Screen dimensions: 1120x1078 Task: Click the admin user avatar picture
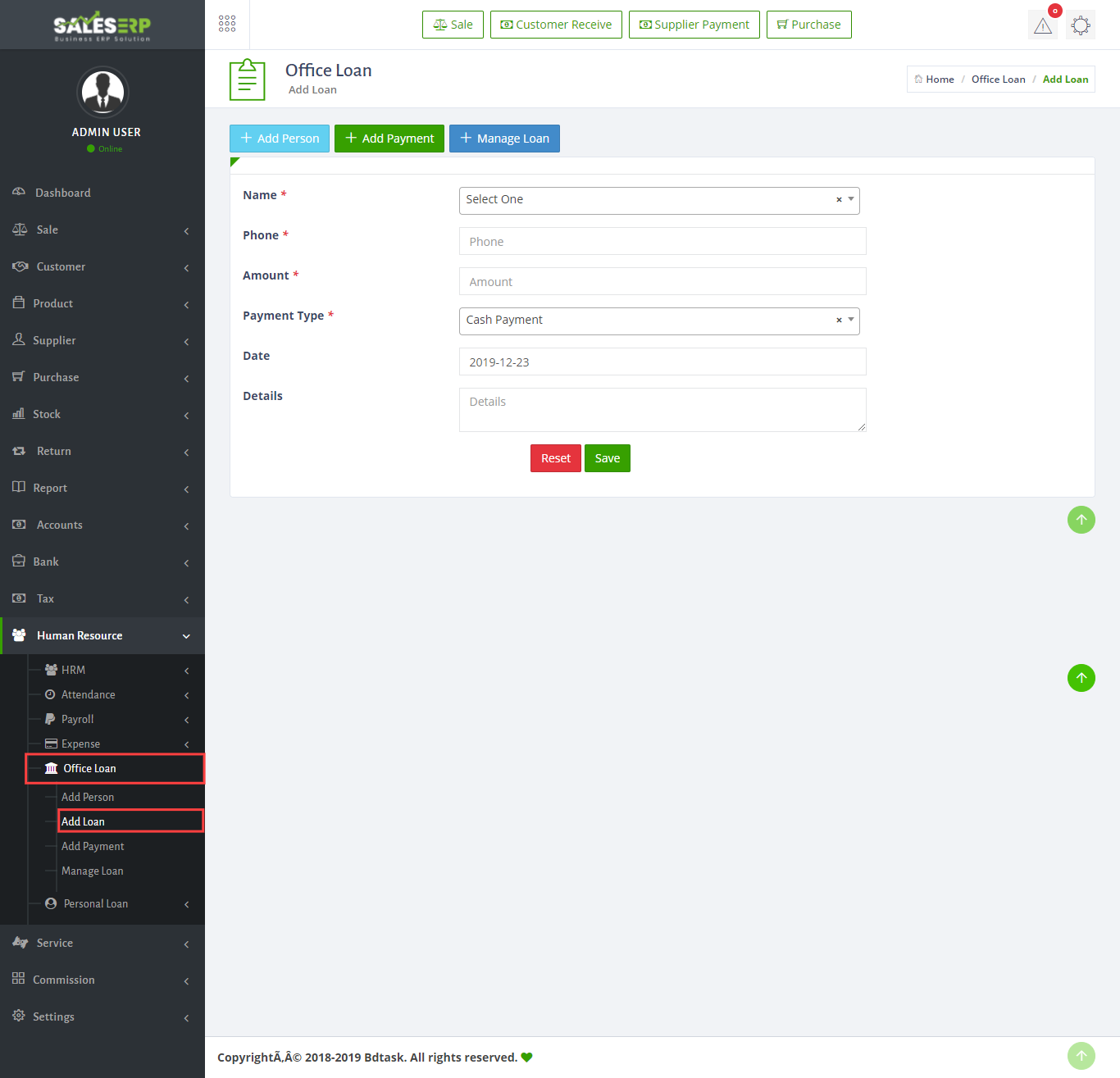click(x=102, y=92)
